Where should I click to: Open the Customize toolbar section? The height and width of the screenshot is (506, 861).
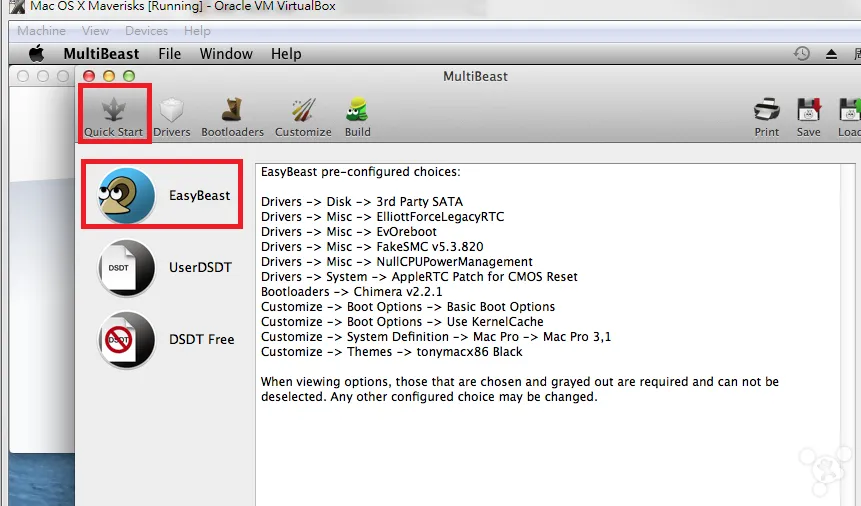point(303,117)
